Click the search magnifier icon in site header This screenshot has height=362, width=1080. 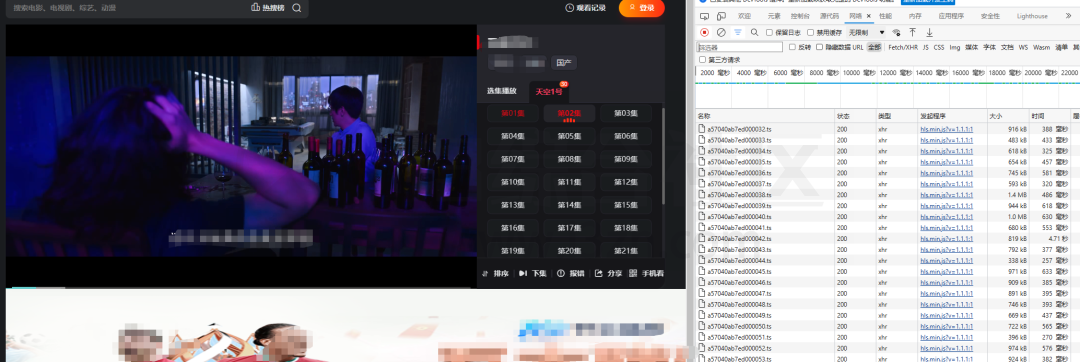coord(296,8)
